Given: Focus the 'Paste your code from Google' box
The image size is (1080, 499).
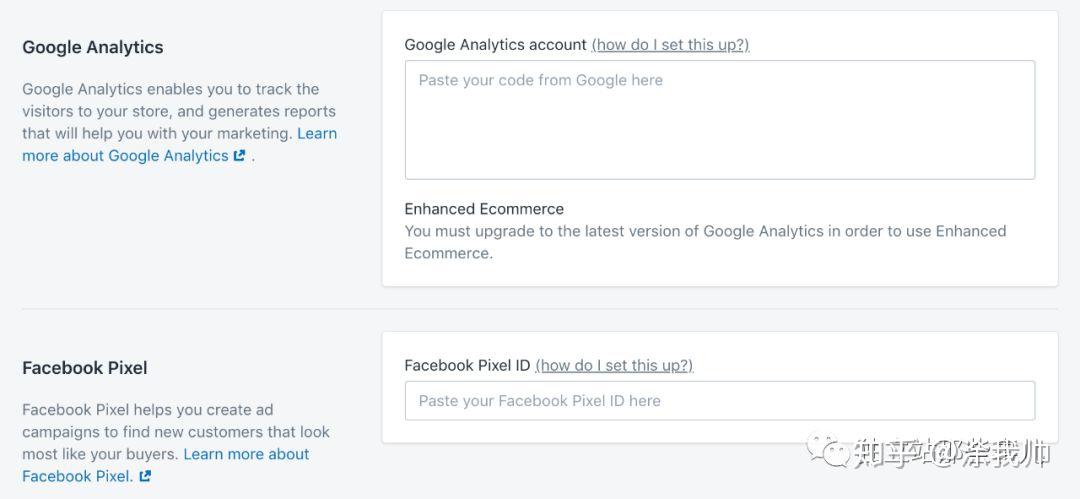Looking at the screenshot, I should pos(720,120).
